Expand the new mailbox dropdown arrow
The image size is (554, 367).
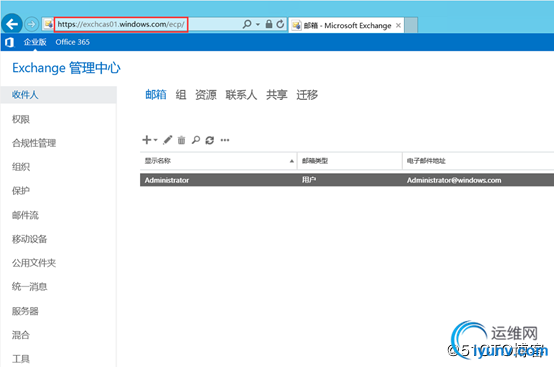coord(155,140)
